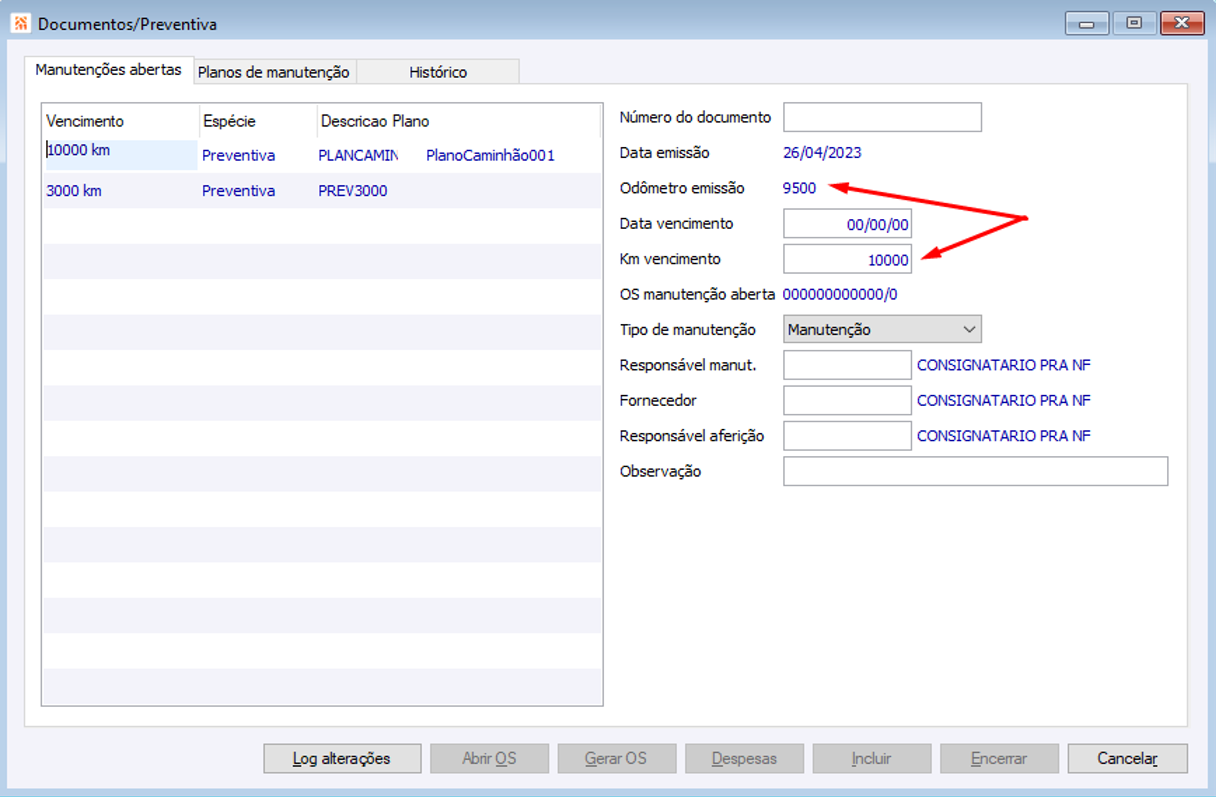Click the PlanoCaminhão001 description cell
This screenshot has width=1216, height=797.
(490, 155)
